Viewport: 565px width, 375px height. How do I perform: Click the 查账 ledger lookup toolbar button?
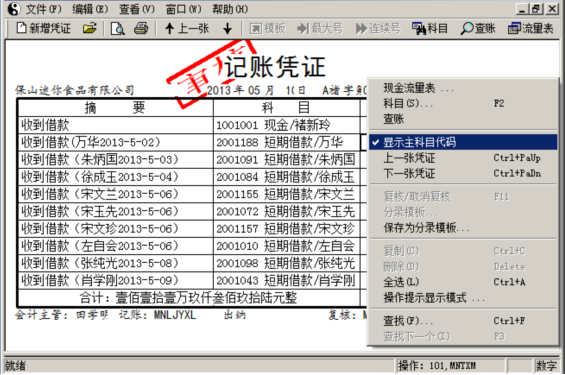point(478,28)
